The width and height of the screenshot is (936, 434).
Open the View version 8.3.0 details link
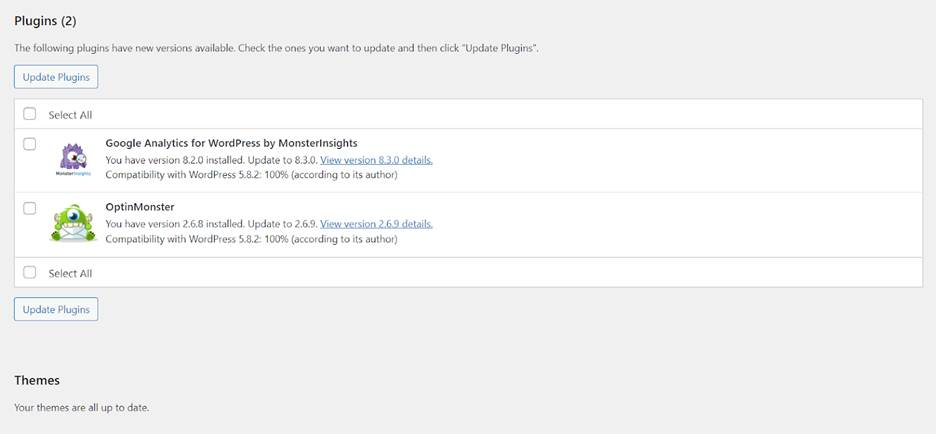click(x=376, y=160)
